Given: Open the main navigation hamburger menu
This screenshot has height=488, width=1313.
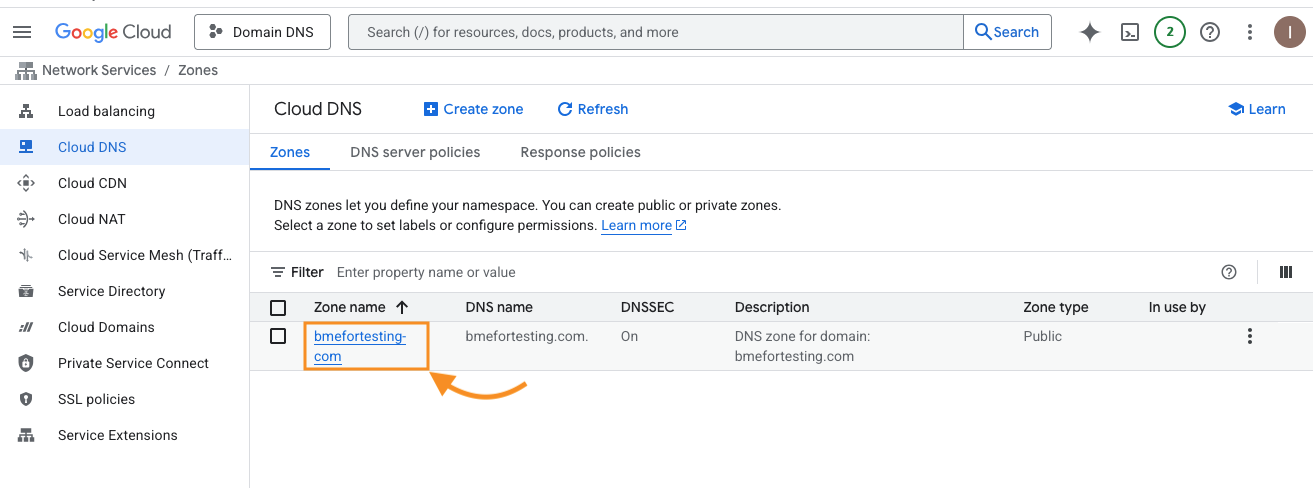Looking at the screenshot, I should pyautogui.click(x=22, y=32).
